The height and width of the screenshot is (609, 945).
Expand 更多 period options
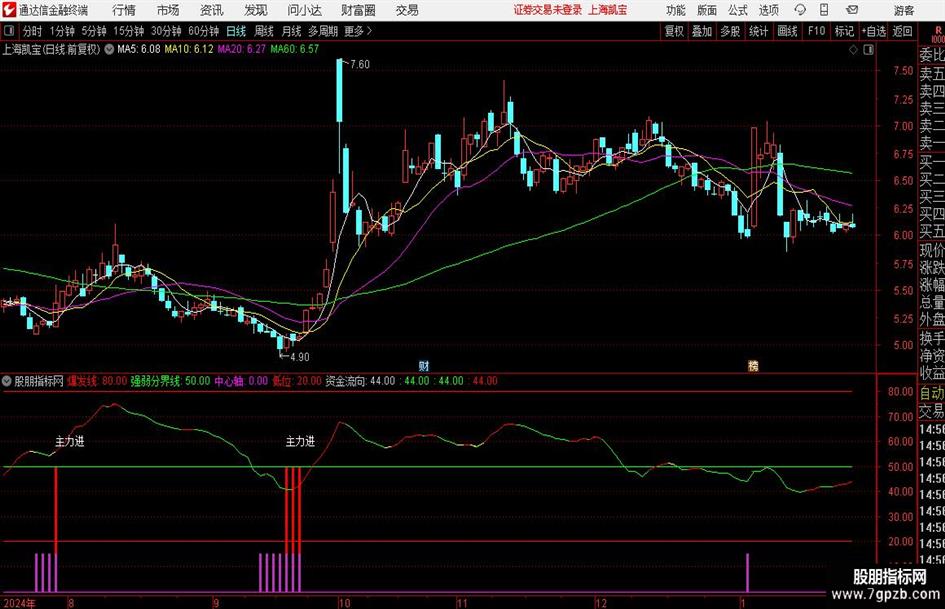[358, 31]
